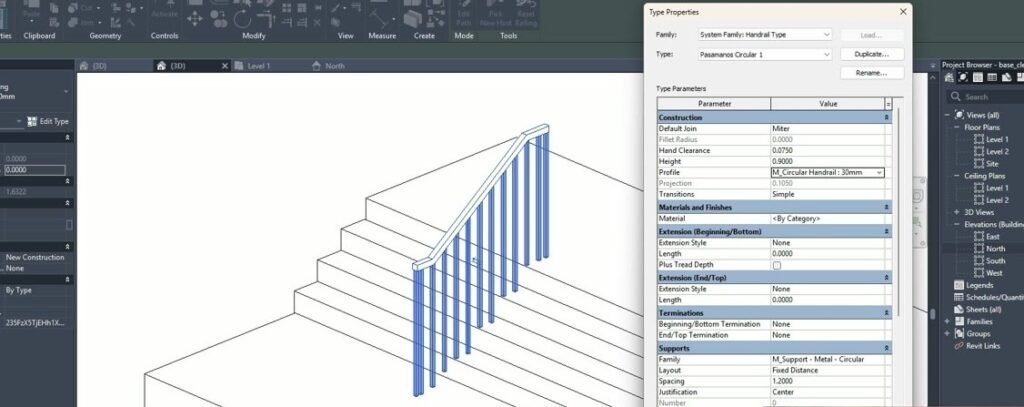This screenshot has height=407, width=1024.
Task: Click the Duplicate... button
Action: (872, 54)
